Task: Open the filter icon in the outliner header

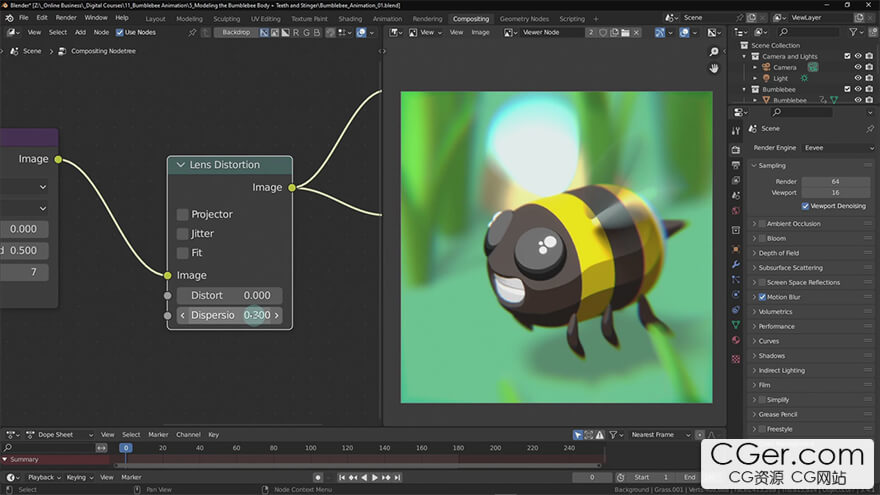Action: 853,32
